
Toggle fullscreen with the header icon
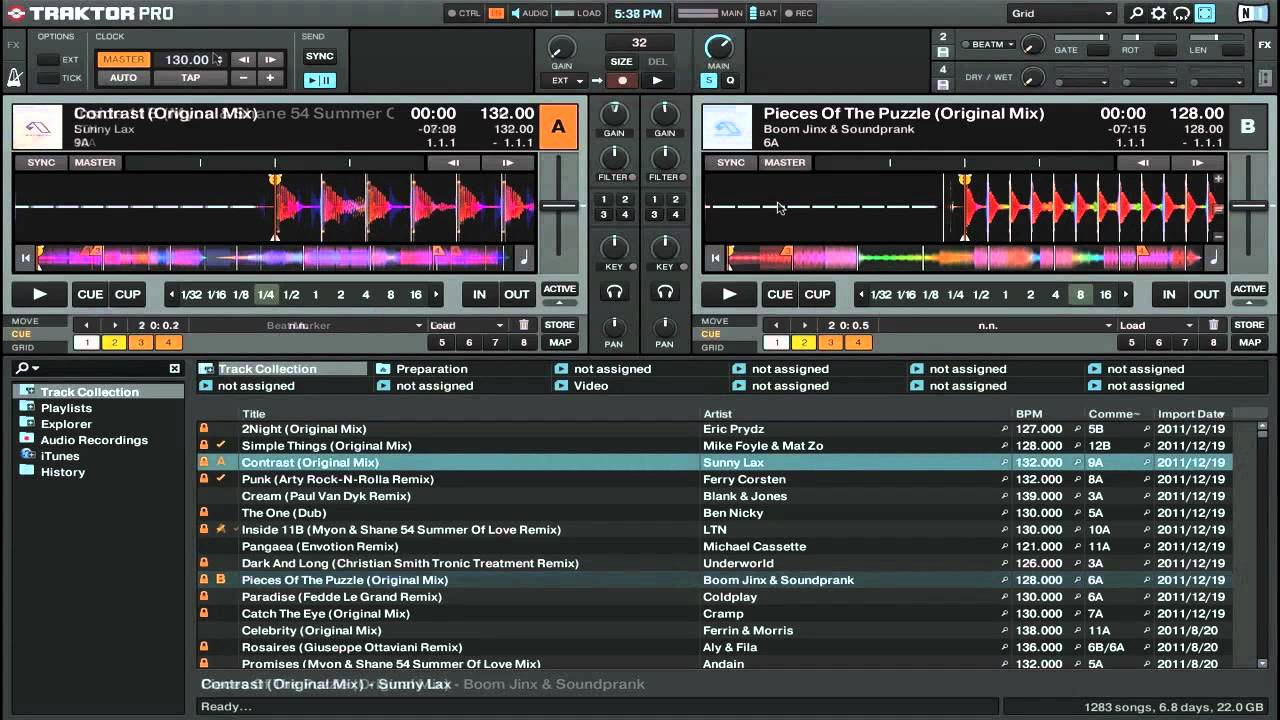(x=1205, y=13)
